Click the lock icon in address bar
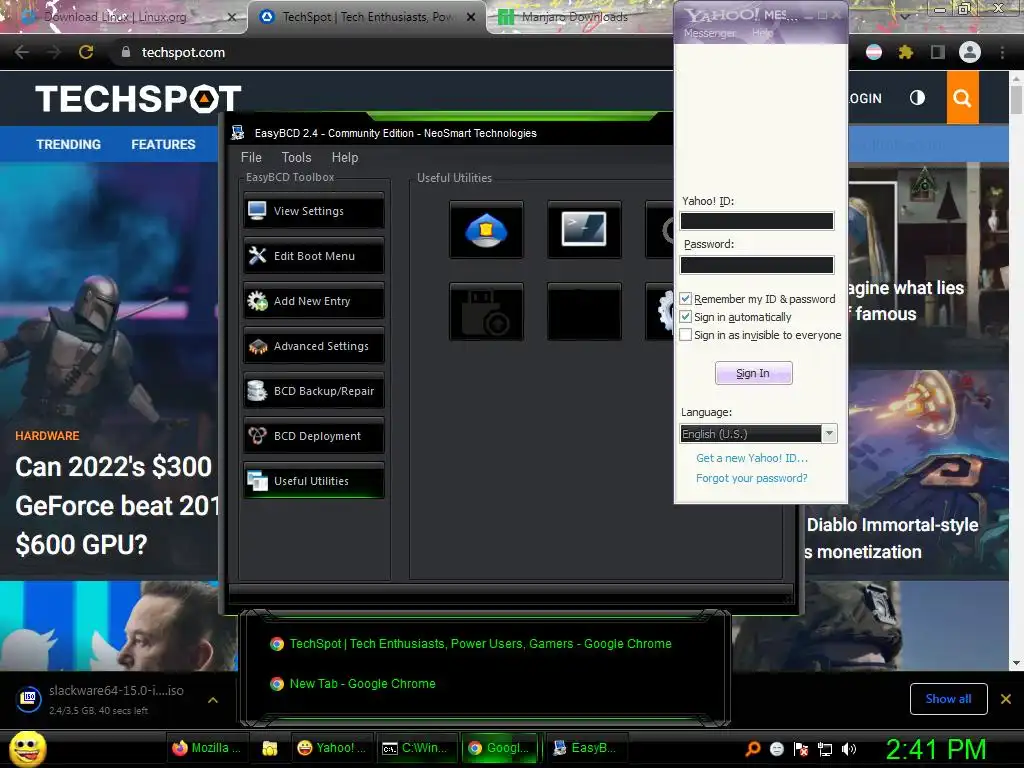The image size is (1024, 768). click(x=125, y=52)
